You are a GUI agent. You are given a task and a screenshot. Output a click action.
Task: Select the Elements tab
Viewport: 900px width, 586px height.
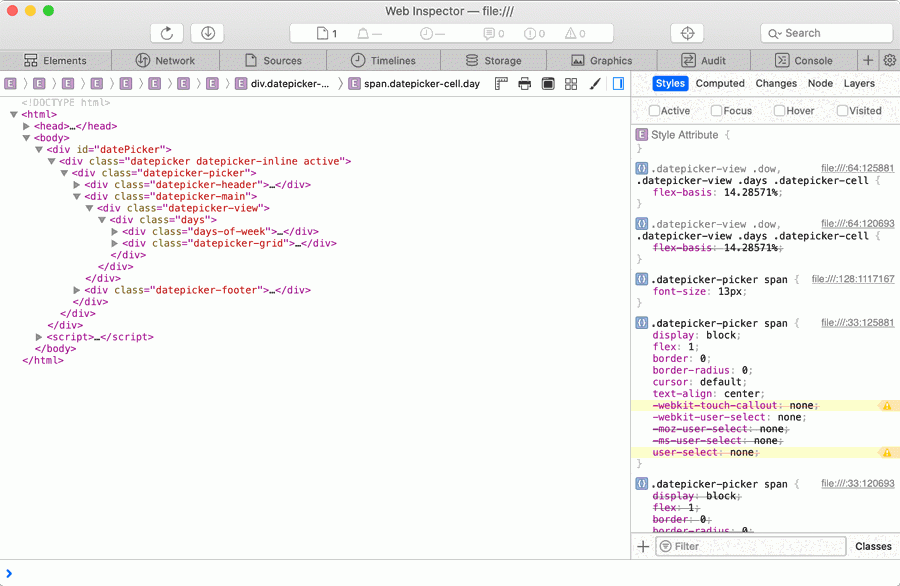[55, 60]
